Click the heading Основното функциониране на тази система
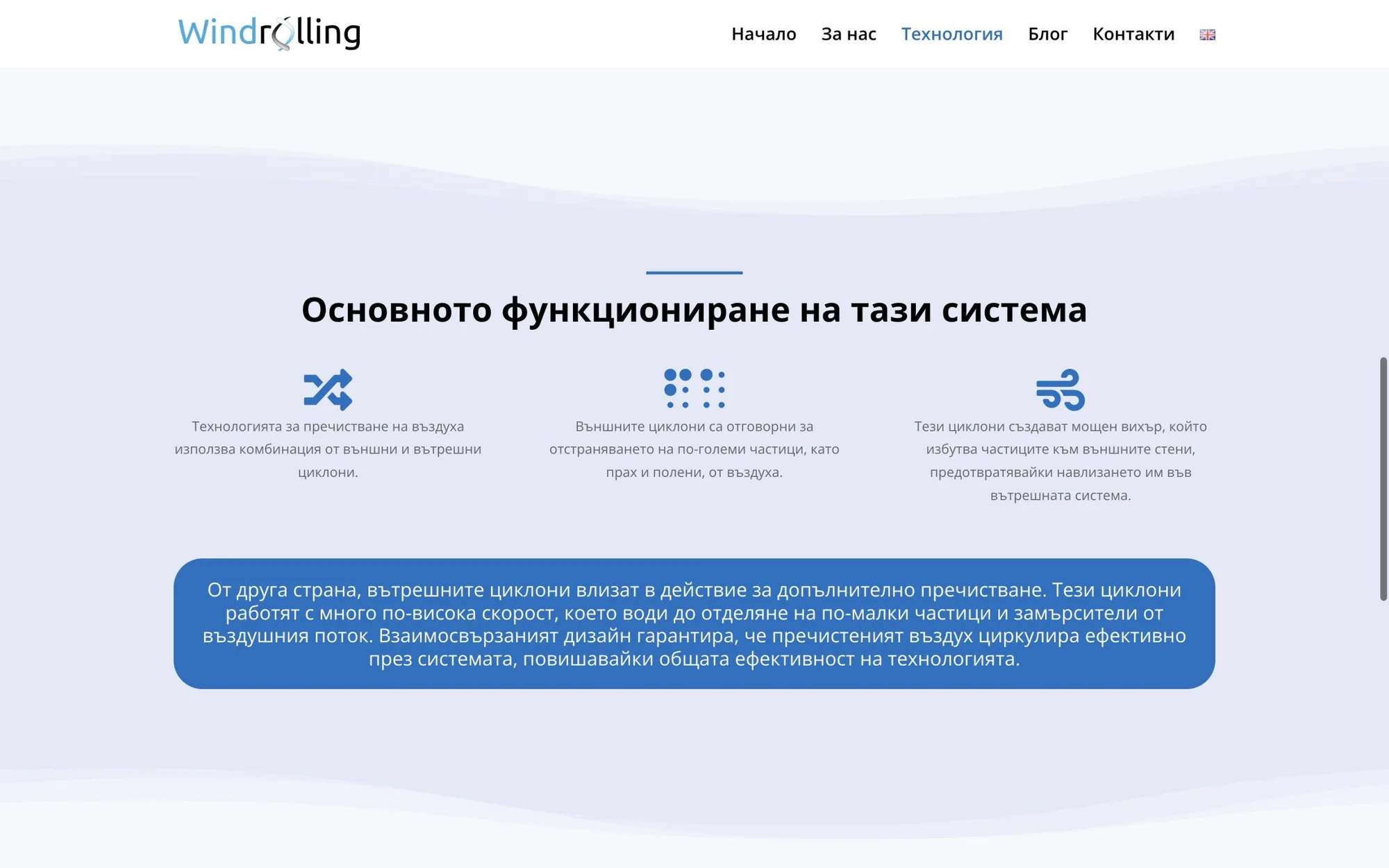 (694, 310)
